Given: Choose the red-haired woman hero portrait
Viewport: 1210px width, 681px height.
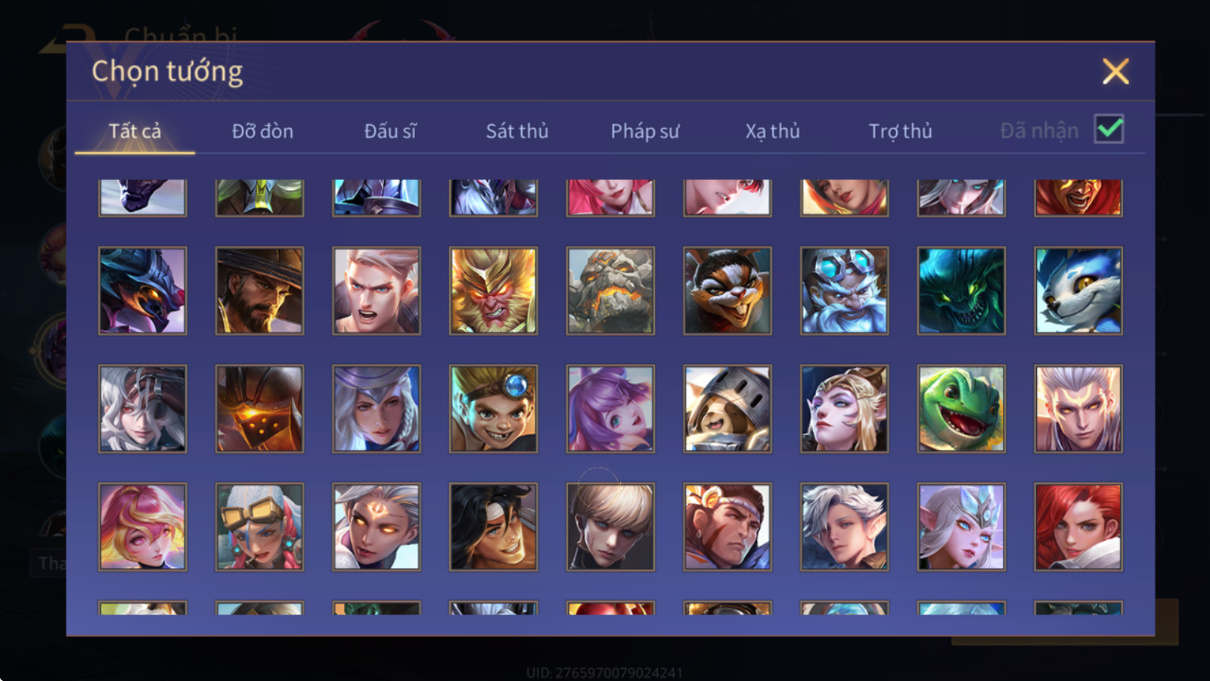Looking at the screenshot, I should [x=1078, y=527].
